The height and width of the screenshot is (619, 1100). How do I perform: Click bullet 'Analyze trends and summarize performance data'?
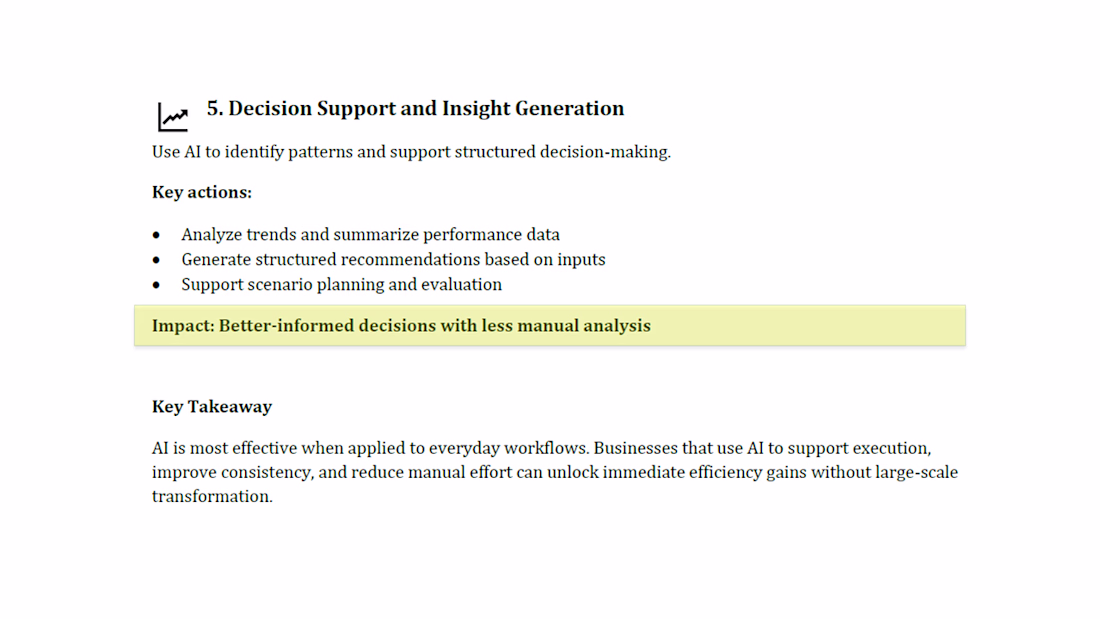point(370,234)
